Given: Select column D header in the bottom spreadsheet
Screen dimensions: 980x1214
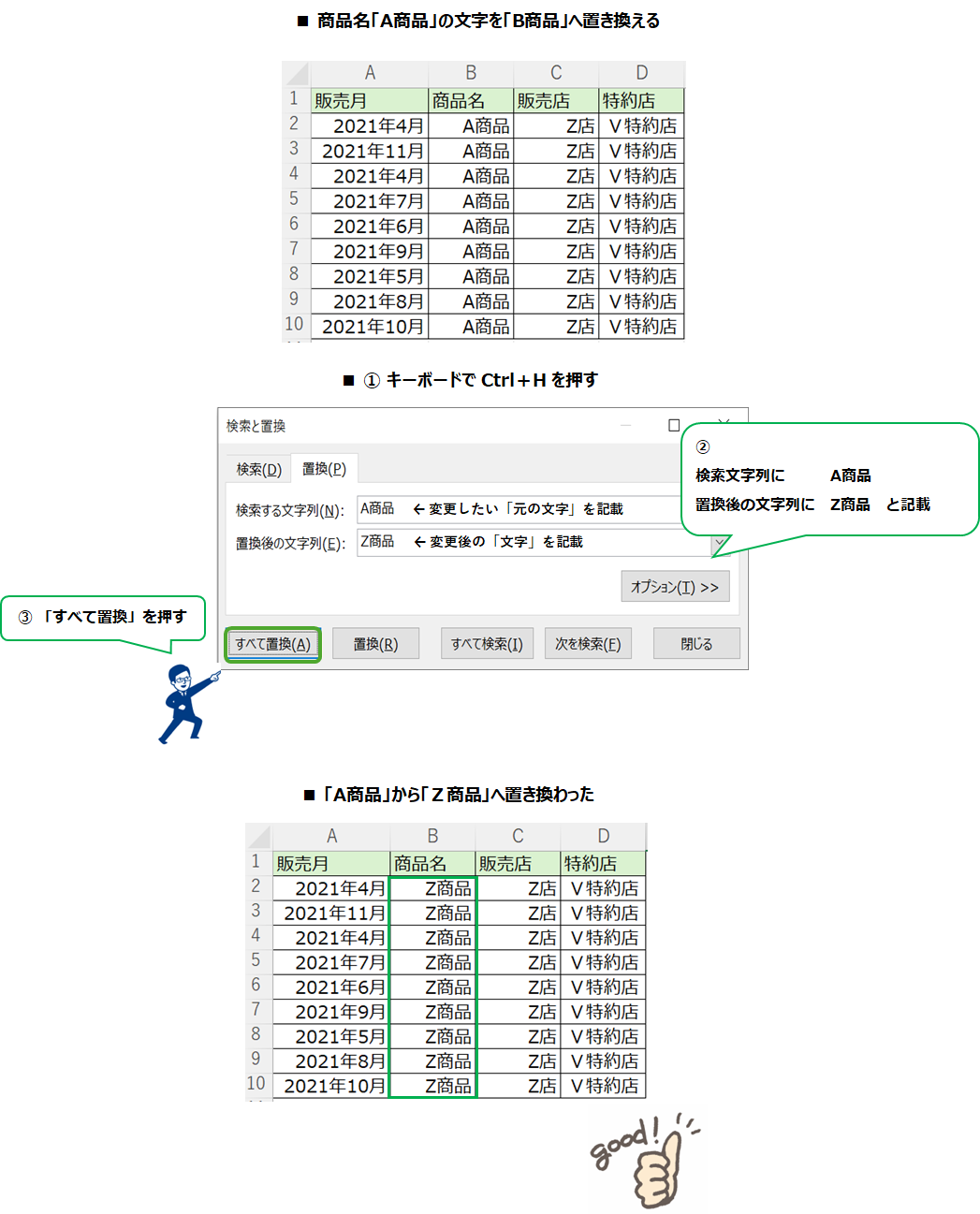Looking at the screenshot, I should 603,836.
